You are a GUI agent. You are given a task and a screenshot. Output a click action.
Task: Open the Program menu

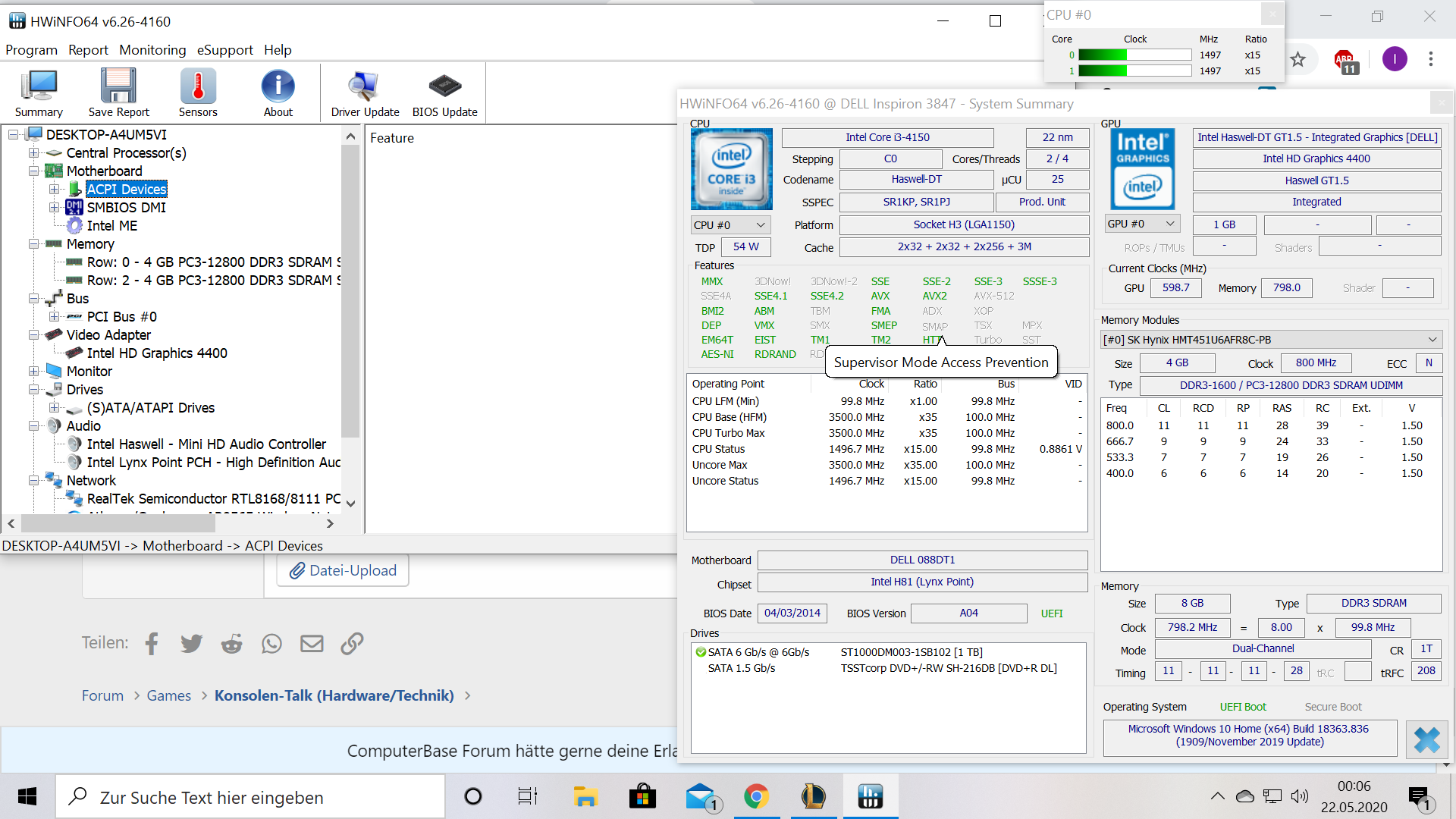(x=31, y=50)
